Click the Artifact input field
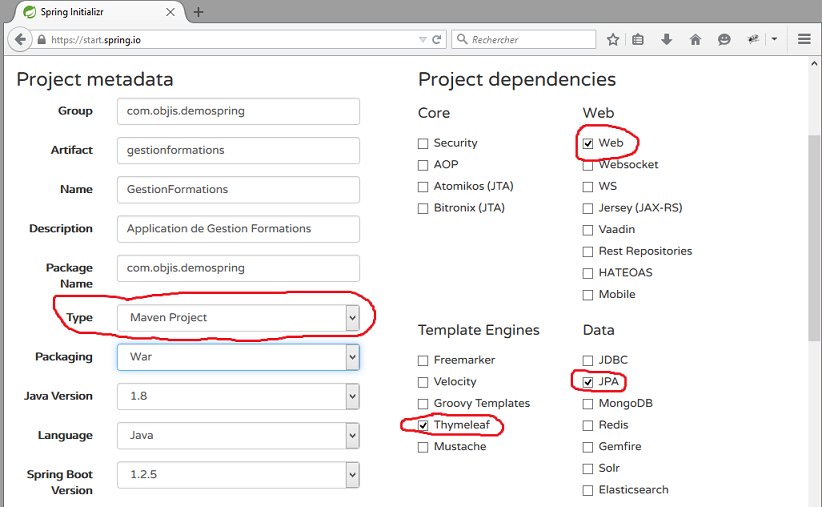822x507 pixels. pos(239,150)
